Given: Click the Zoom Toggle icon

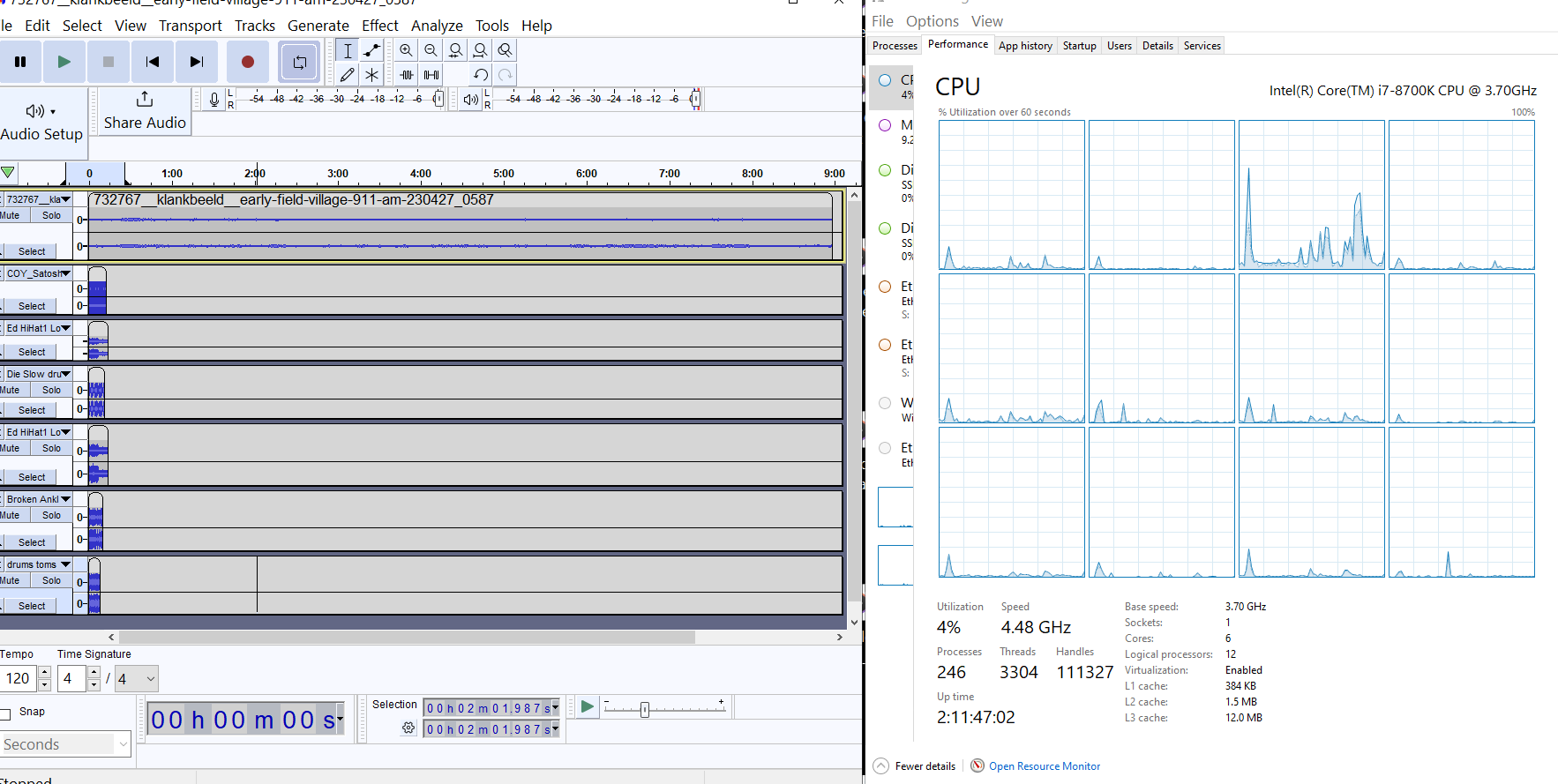Looking at the screenshot, I should click(x=505, y=50).
